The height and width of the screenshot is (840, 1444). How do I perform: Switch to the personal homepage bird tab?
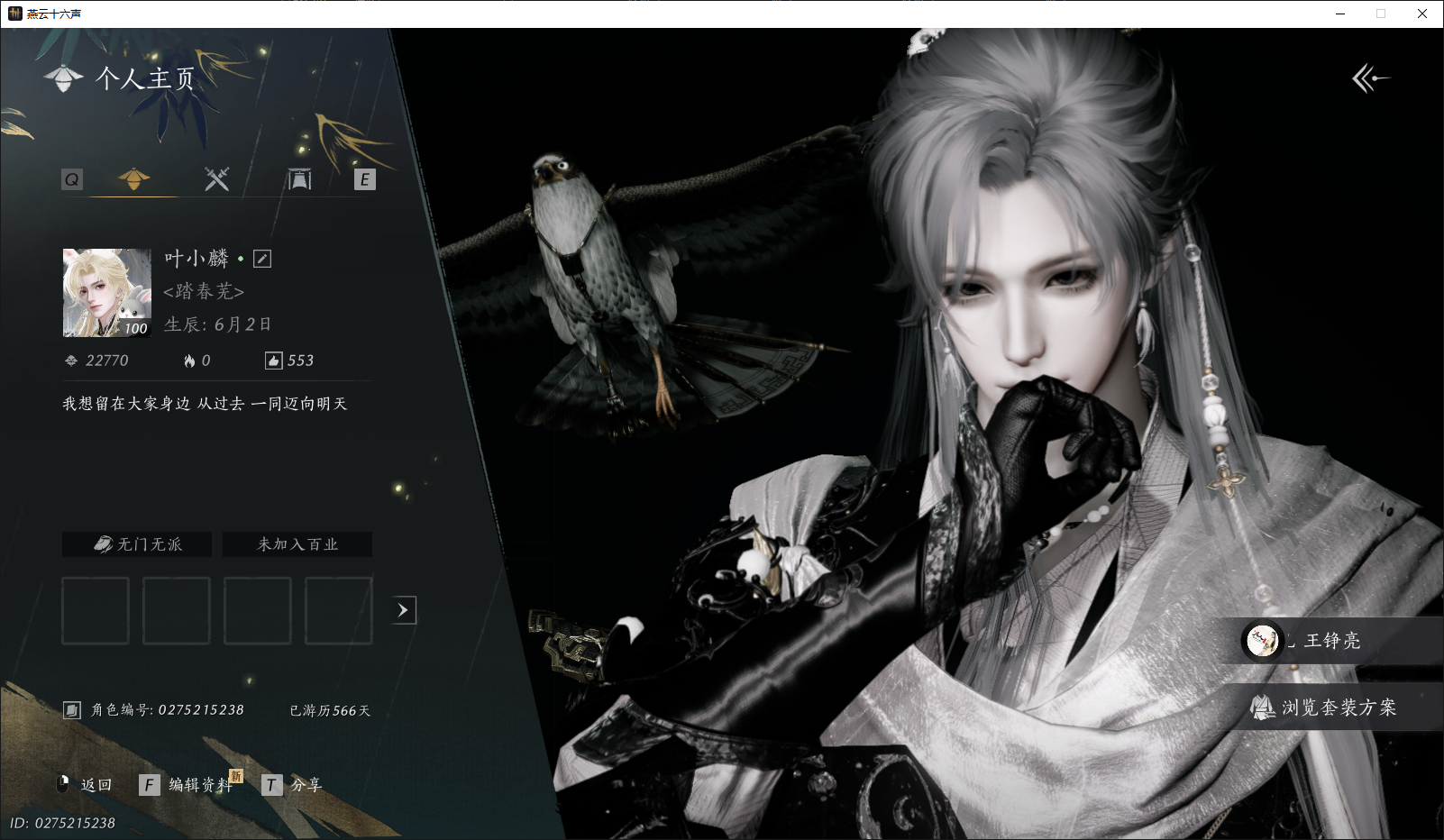133,178
